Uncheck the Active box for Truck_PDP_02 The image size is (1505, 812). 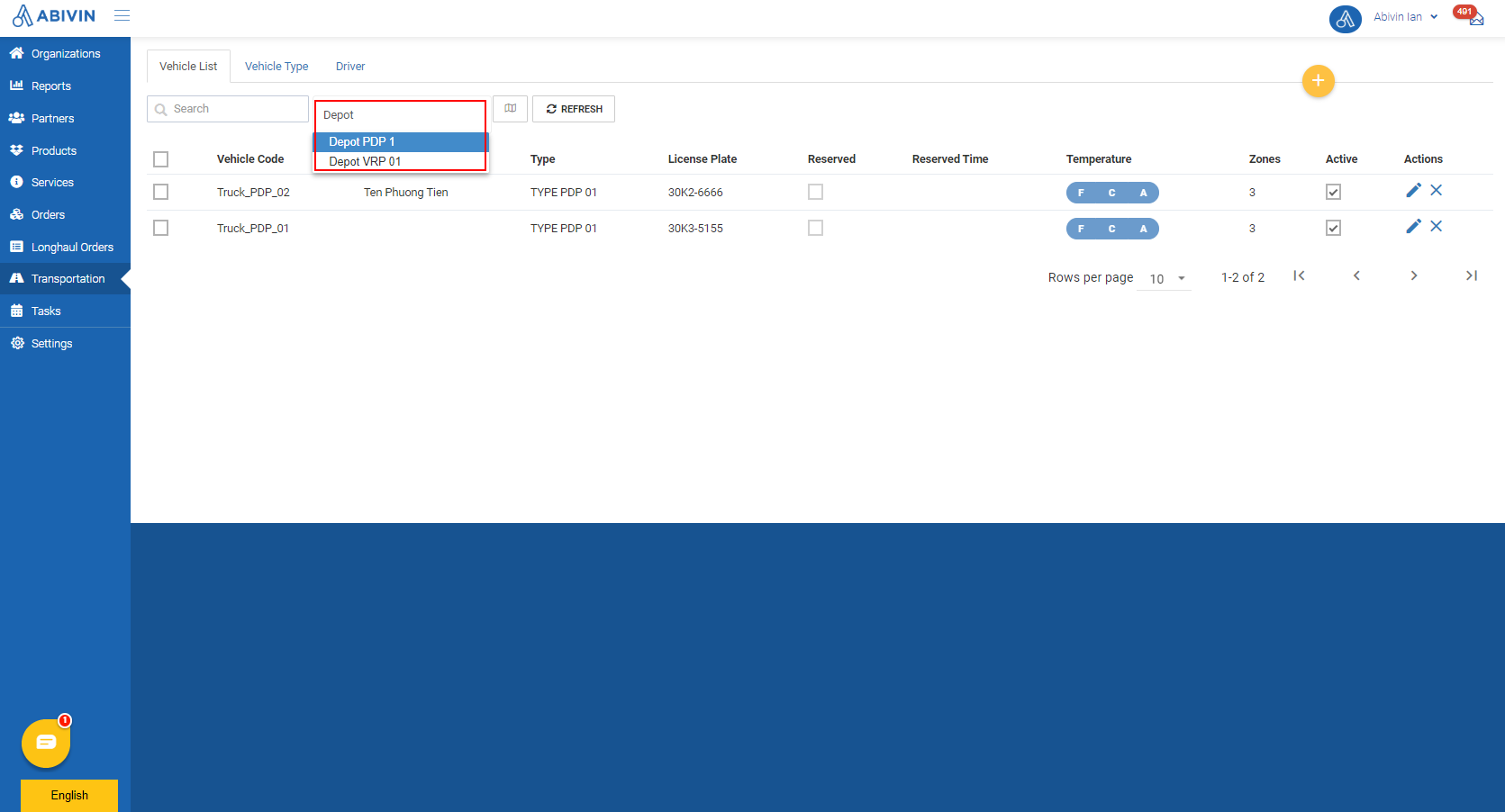pos(1333,192)
